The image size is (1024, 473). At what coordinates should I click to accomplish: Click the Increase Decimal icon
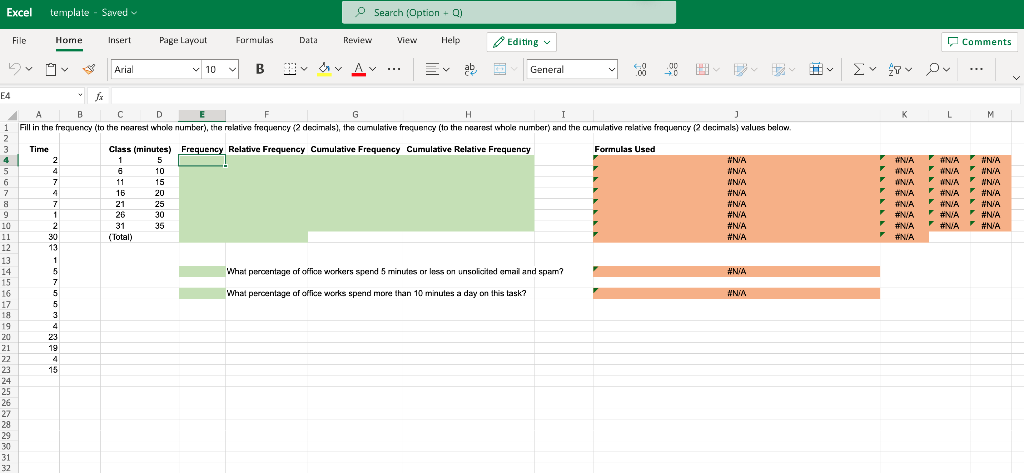(671, 69)
